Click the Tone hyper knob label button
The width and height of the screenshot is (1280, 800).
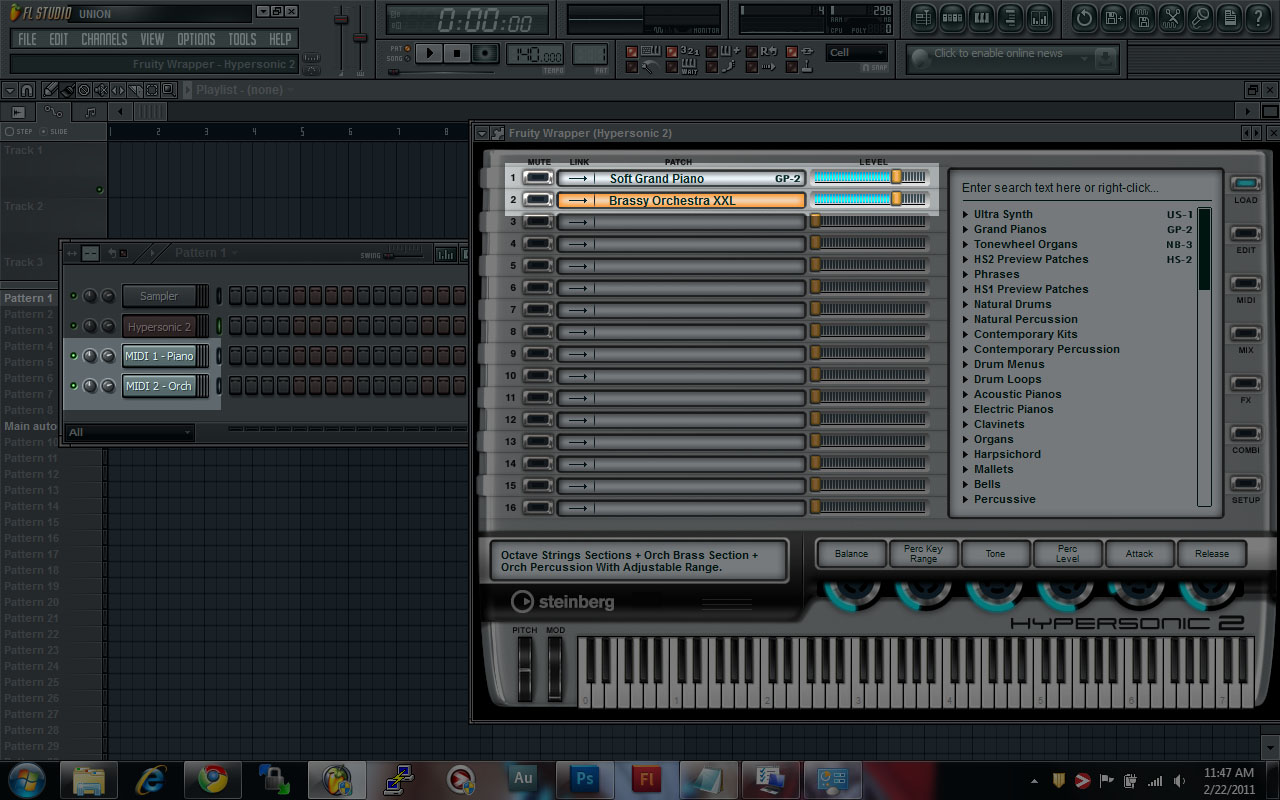(x=995, y=554)
